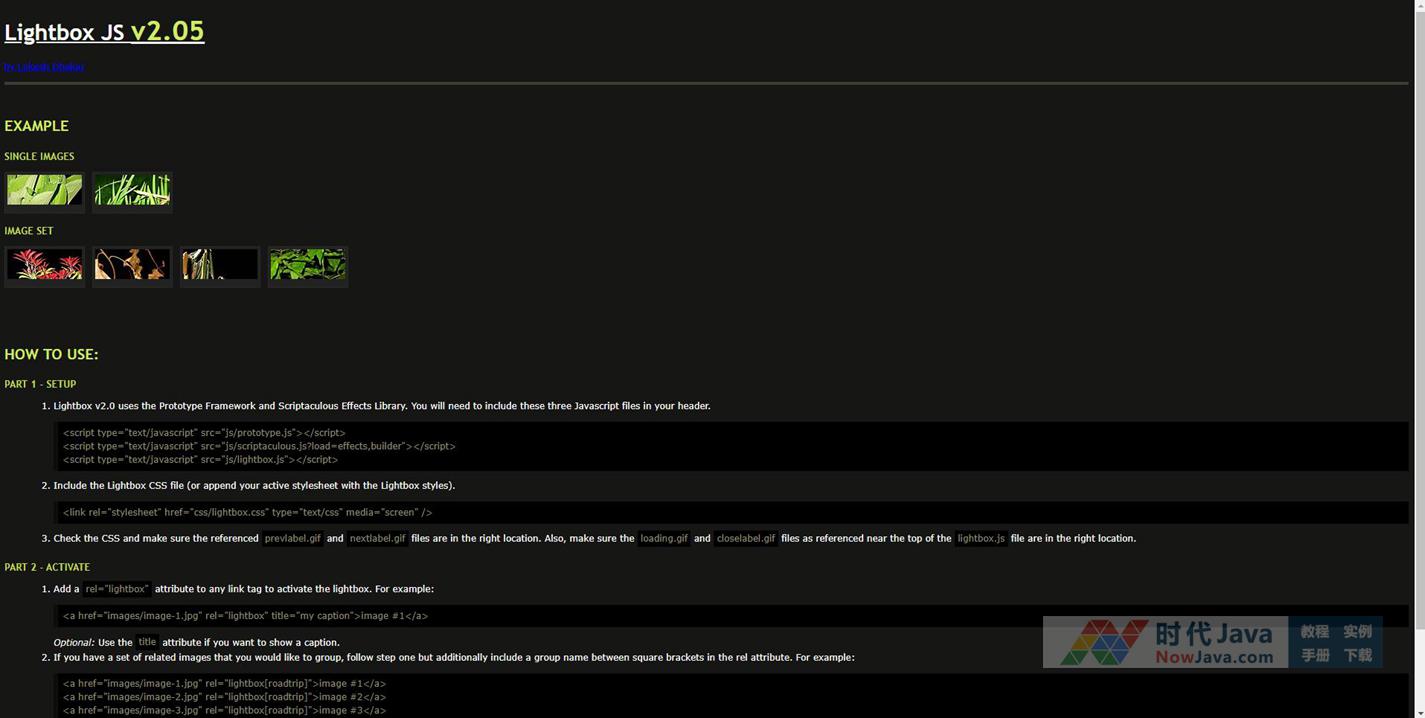Click the scrollbar up arrow
1425x718 pixels.
point(1418,7)
